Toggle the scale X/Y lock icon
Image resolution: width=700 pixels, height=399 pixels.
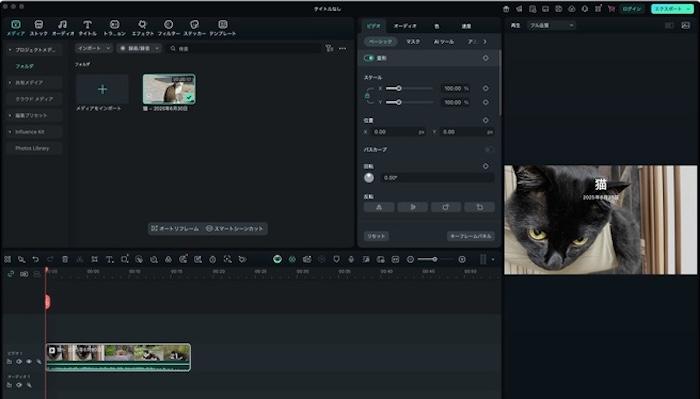[x=367, y=96]
